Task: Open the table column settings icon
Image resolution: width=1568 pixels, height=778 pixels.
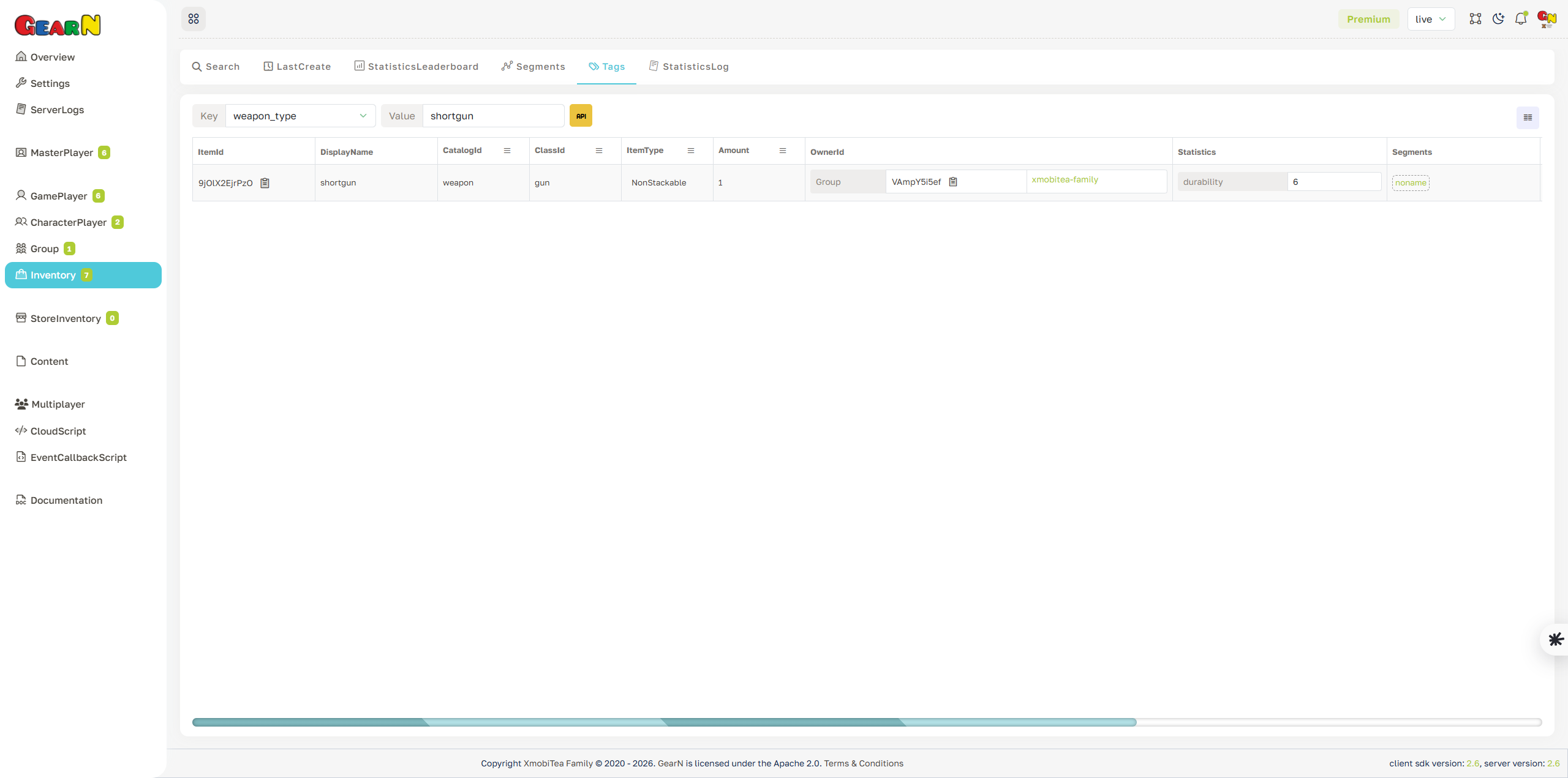Action: (1527, 117)
